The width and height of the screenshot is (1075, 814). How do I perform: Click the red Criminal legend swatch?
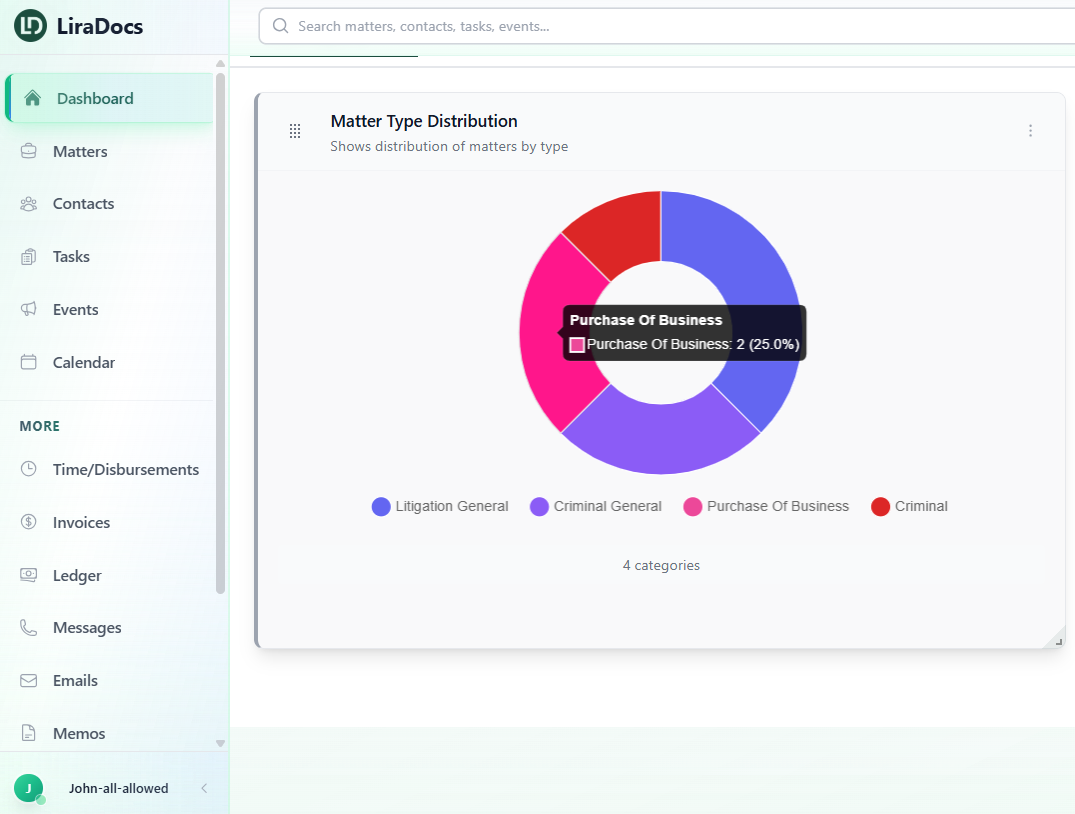pyautogui.click(x=880, y=507)
